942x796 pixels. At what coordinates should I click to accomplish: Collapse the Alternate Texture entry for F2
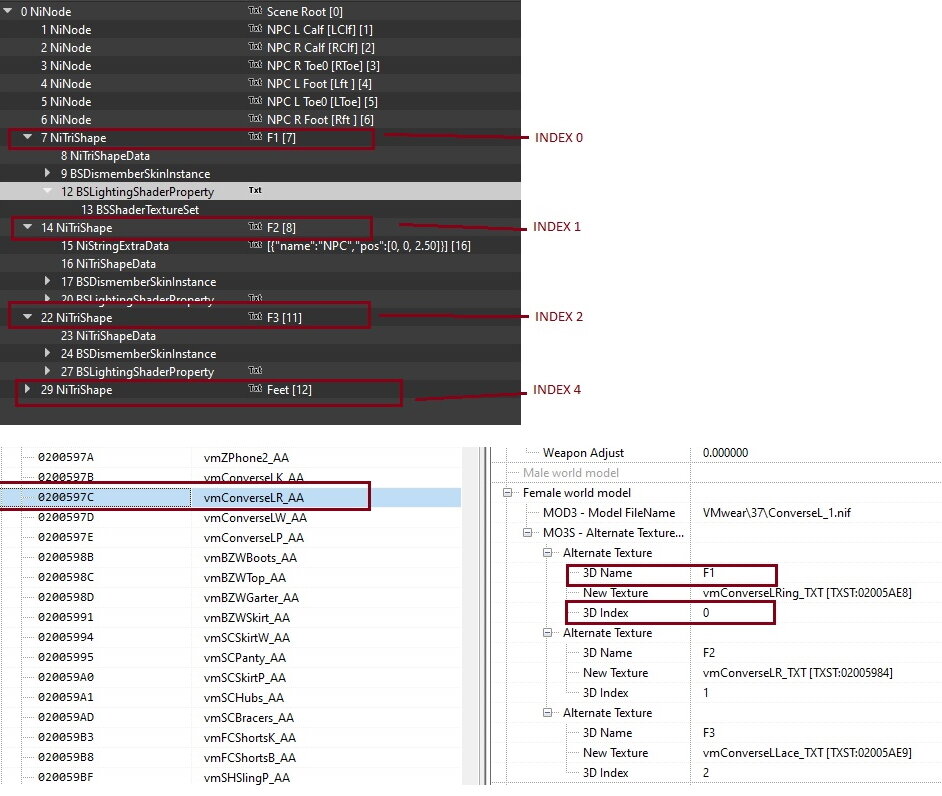[547, 632]
